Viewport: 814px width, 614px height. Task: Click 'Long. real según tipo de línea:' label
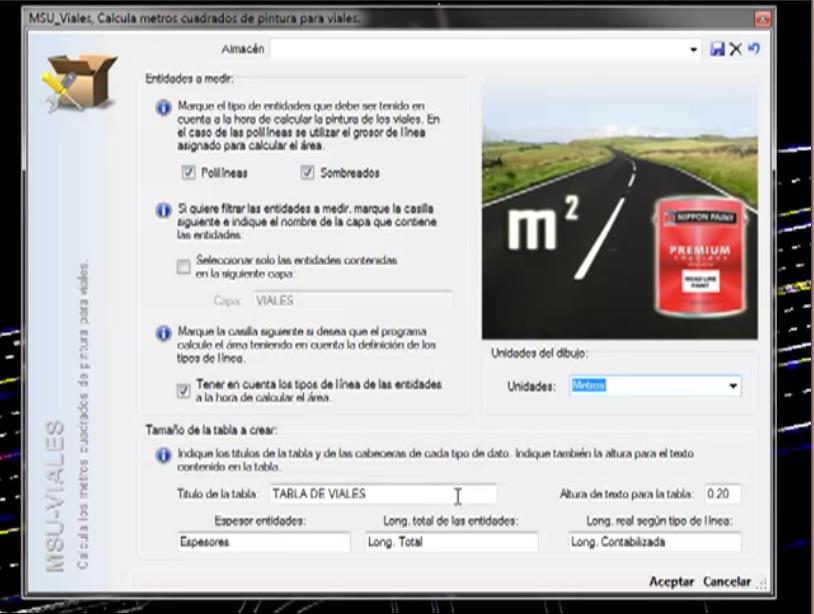pos(659,521)
